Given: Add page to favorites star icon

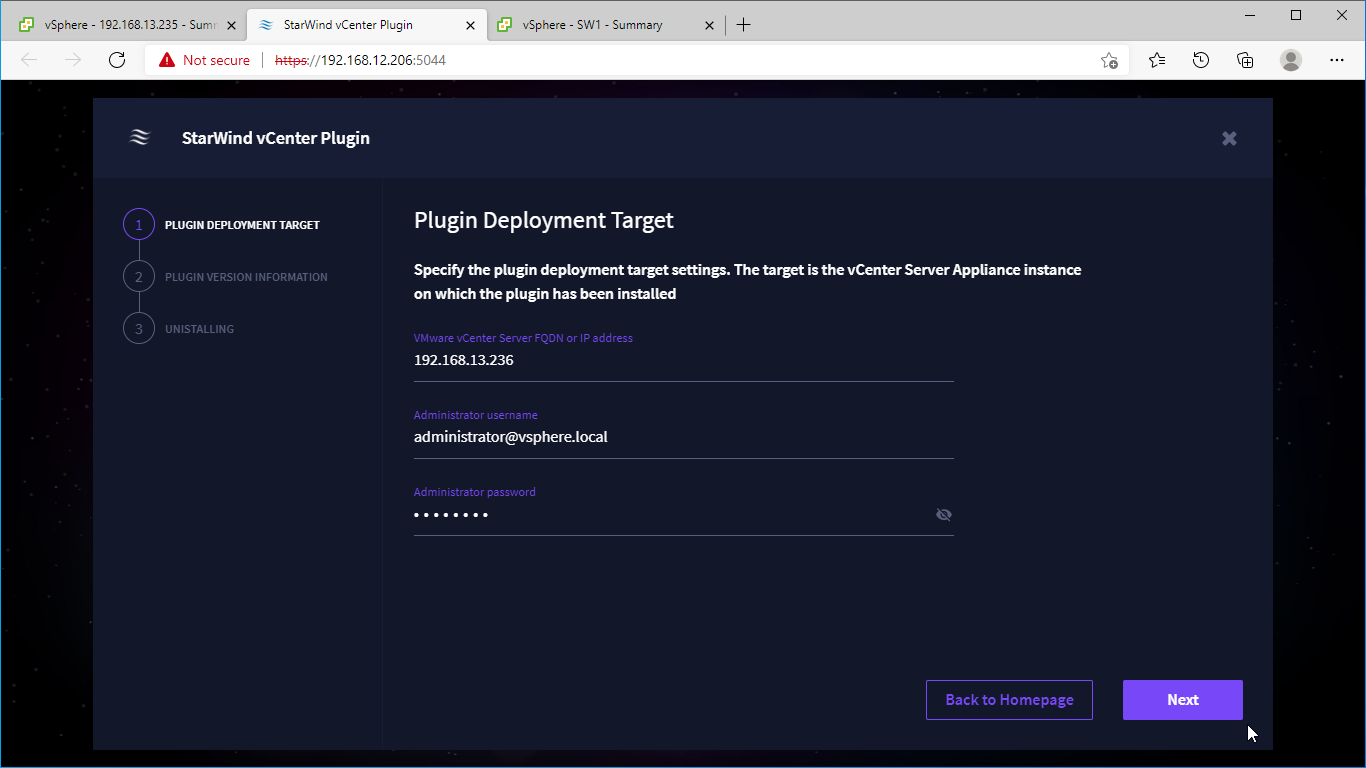Looking at the screenshot, I should (x=1109, y=60).
